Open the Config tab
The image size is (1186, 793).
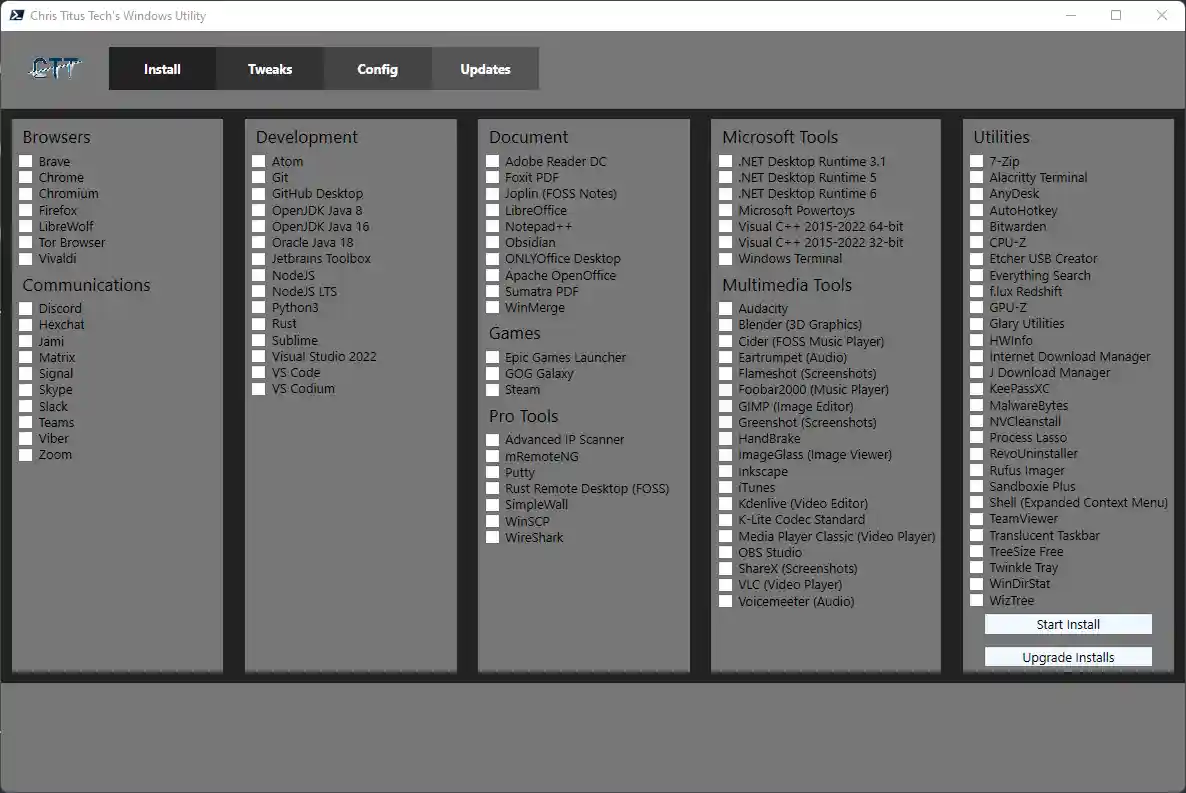[x=377, y=69]
